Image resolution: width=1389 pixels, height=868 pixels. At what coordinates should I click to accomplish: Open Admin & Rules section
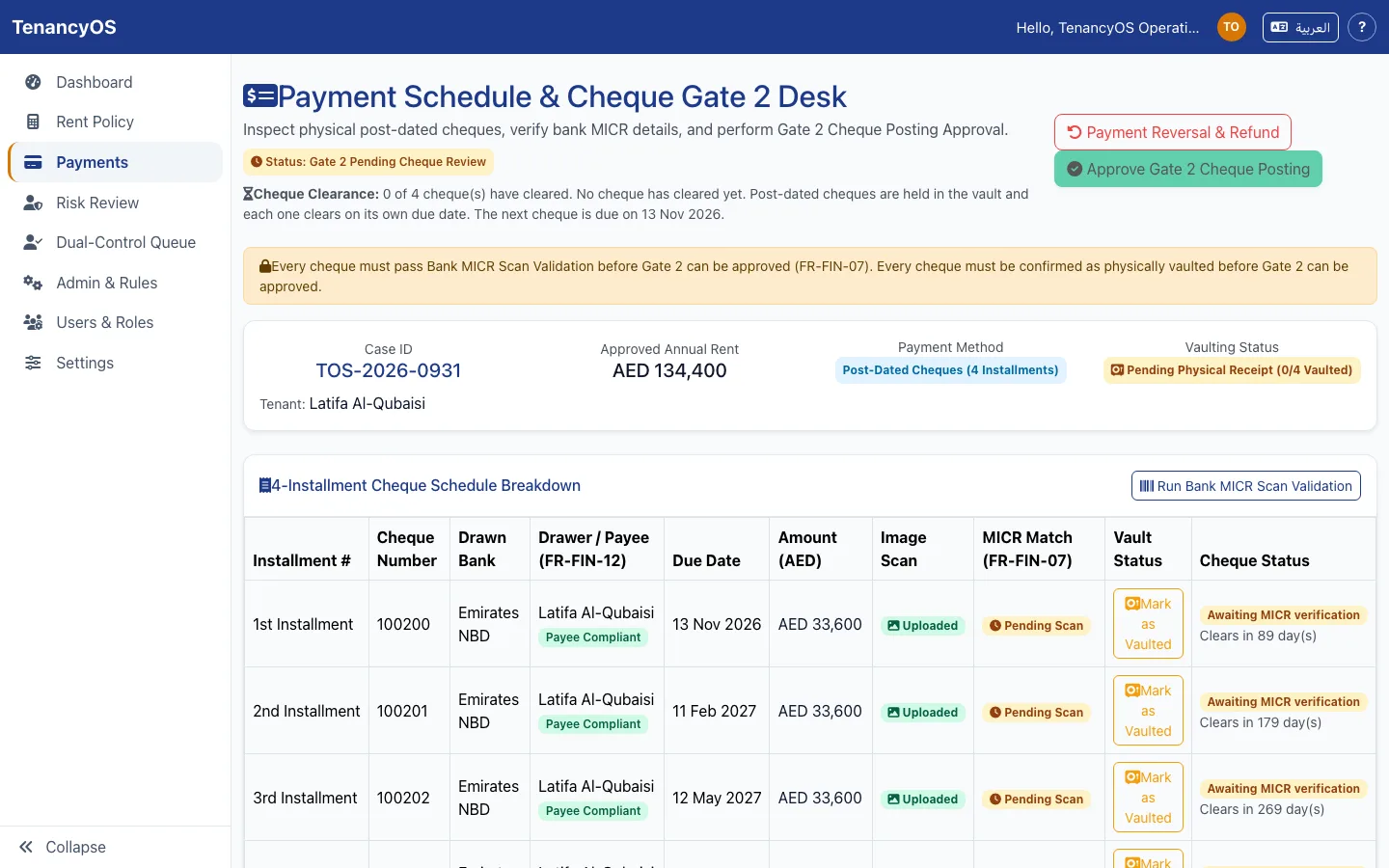pyautogui.click(x=116, y=283)
